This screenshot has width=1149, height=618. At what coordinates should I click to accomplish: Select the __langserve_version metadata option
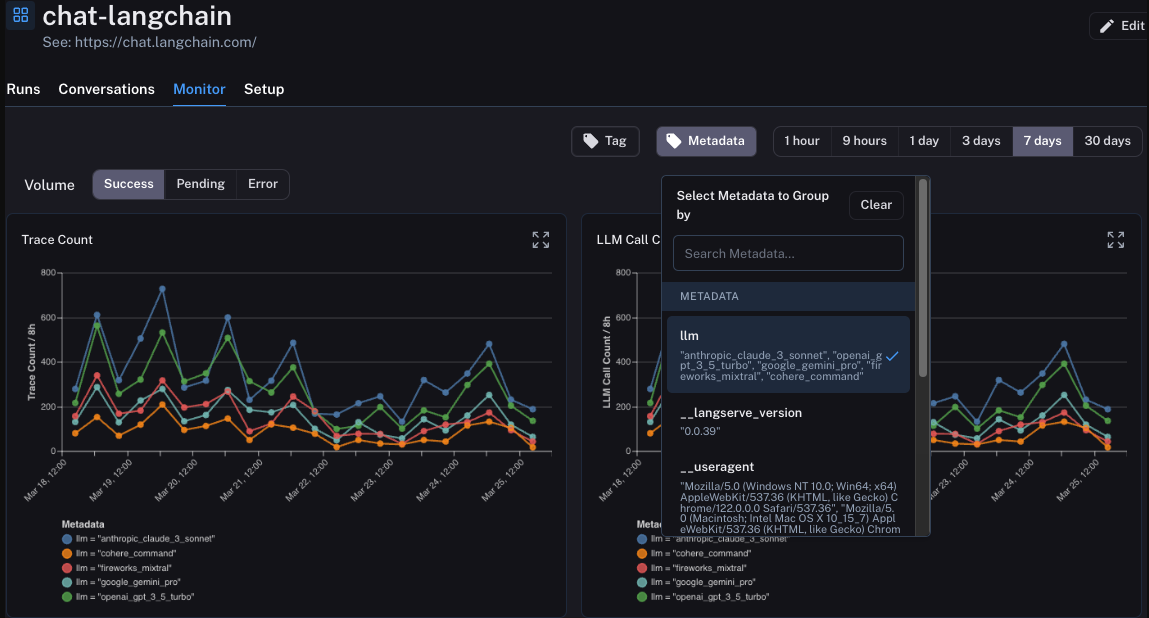[788, 422]
